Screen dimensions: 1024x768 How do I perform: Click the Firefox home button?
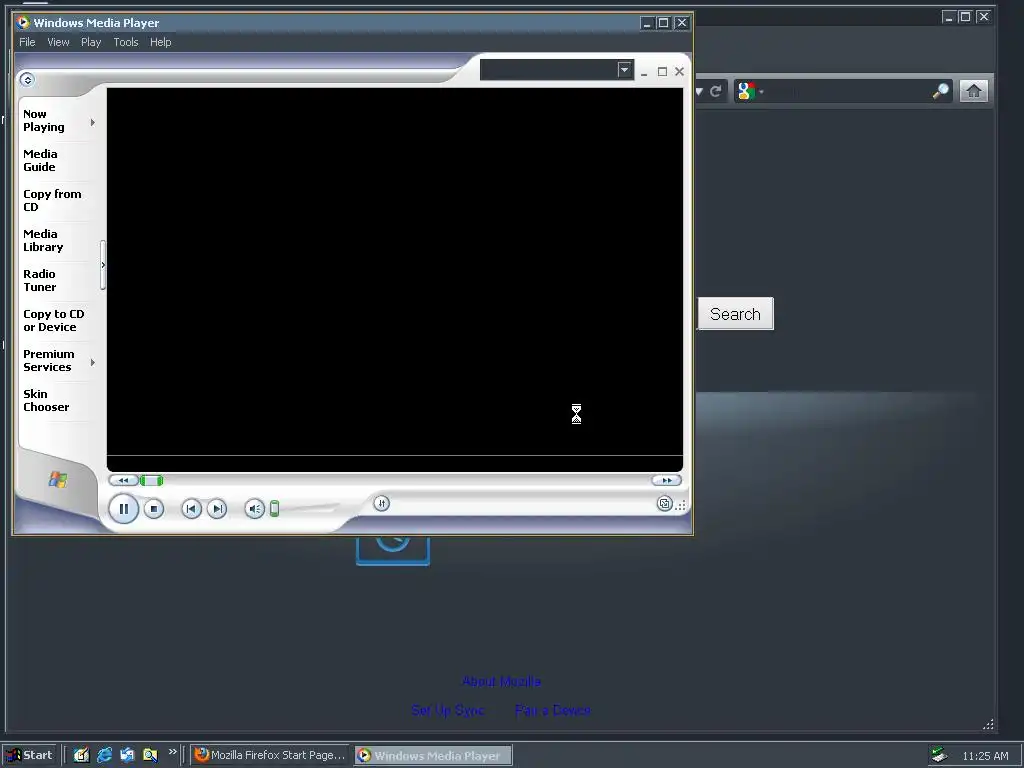pos(974,91)
